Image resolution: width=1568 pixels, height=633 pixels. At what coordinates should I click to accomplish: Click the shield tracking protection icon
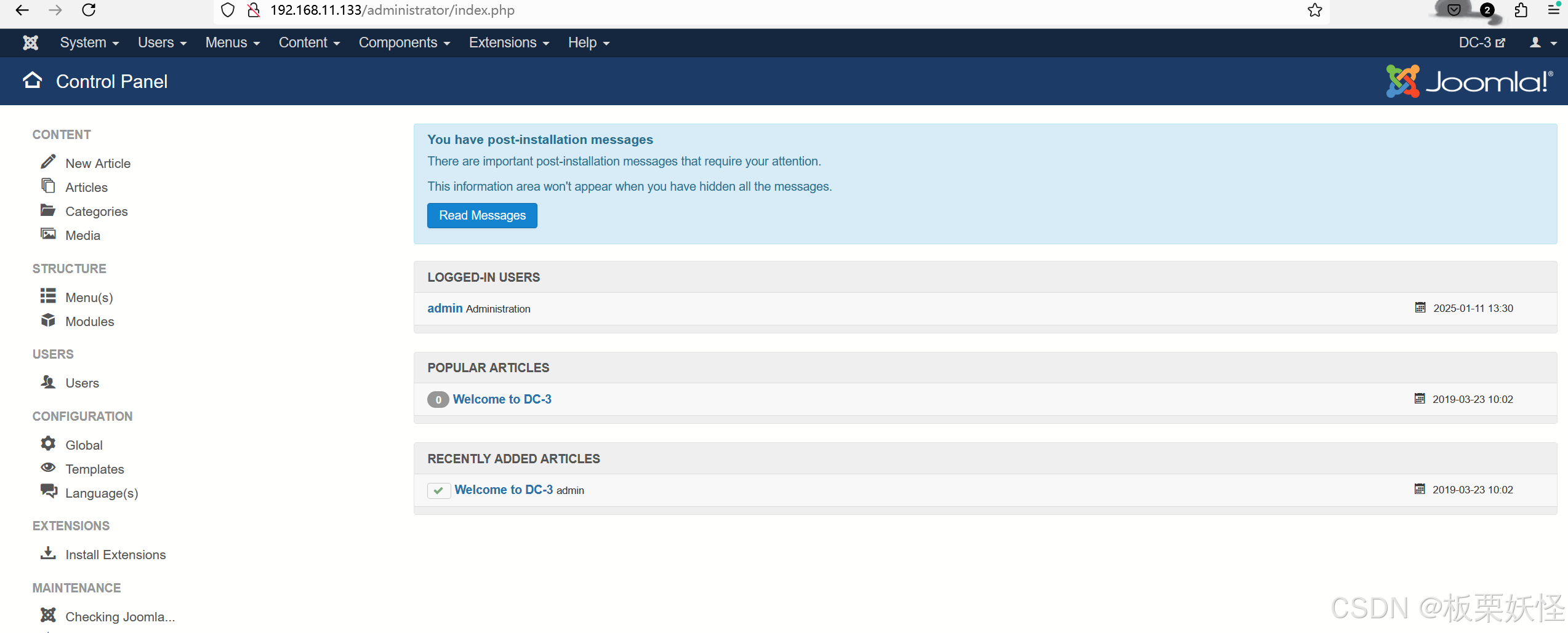[x=228, y=10]
